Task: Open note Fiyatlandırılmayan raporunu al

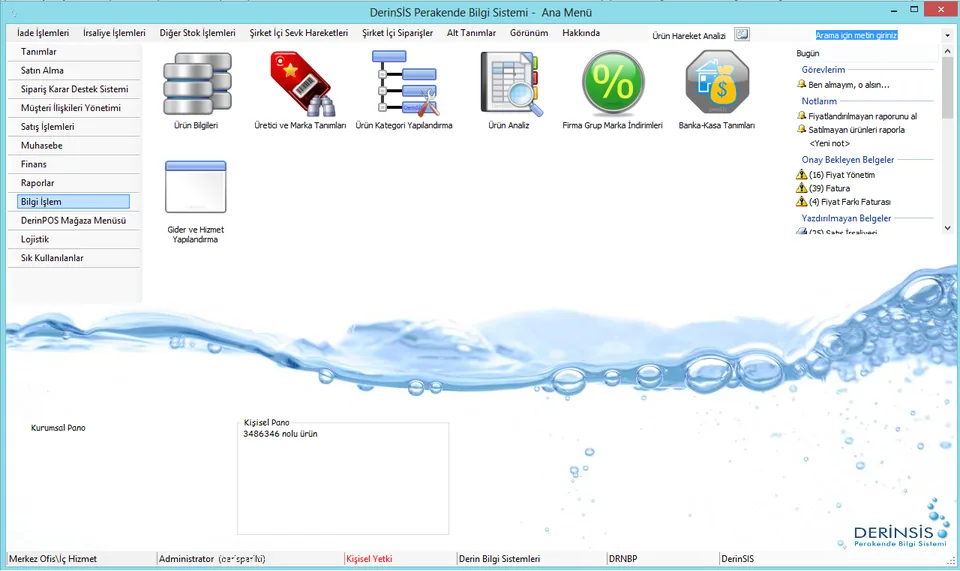Action: click(862, 116)
